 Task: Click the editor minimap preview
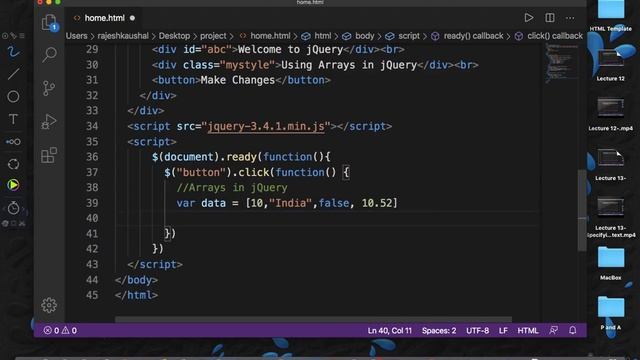click(562, 63)
